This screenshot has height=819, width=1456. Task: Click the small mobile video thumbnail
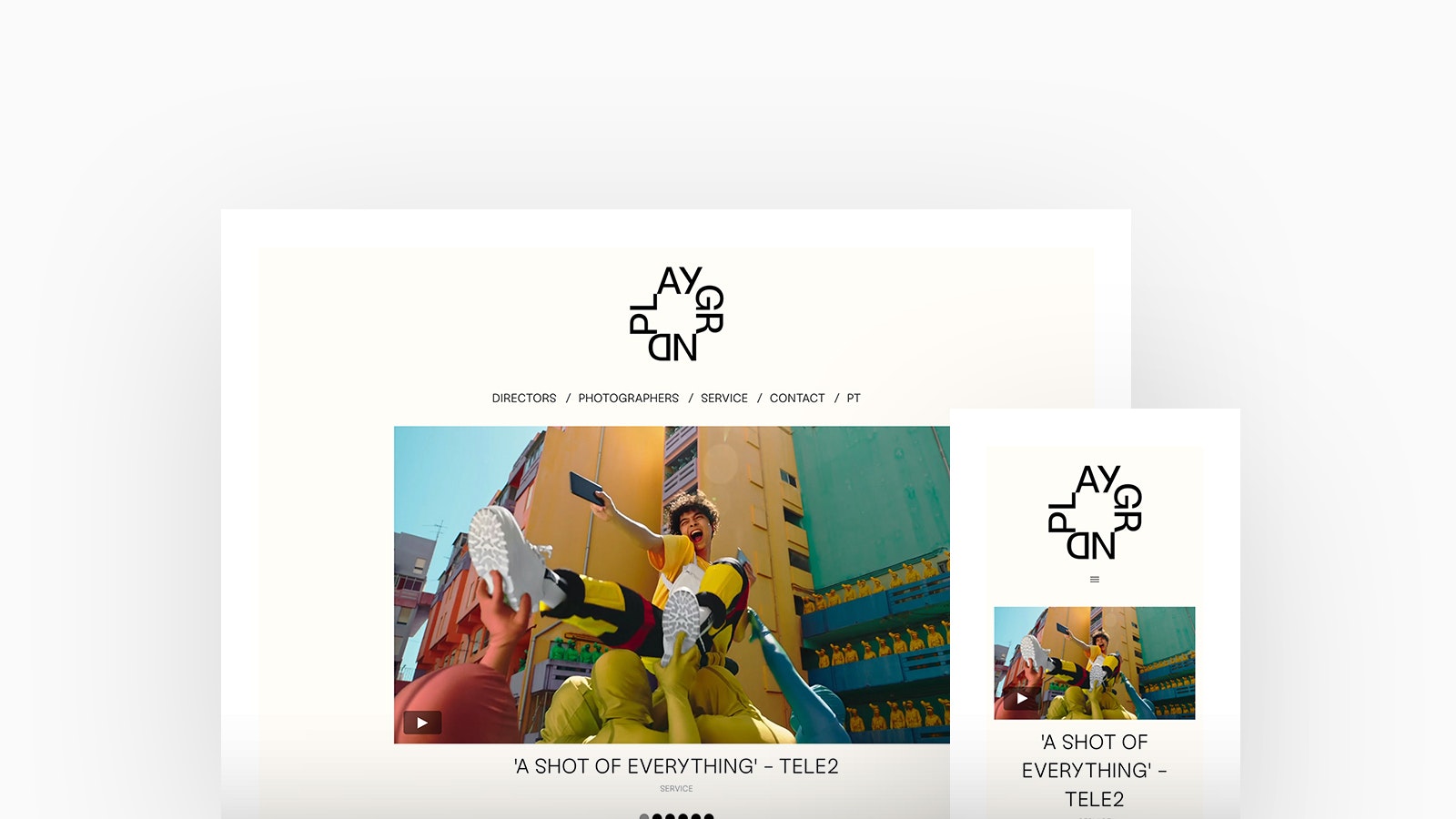pyautogui.click(x=1095, y=663)
